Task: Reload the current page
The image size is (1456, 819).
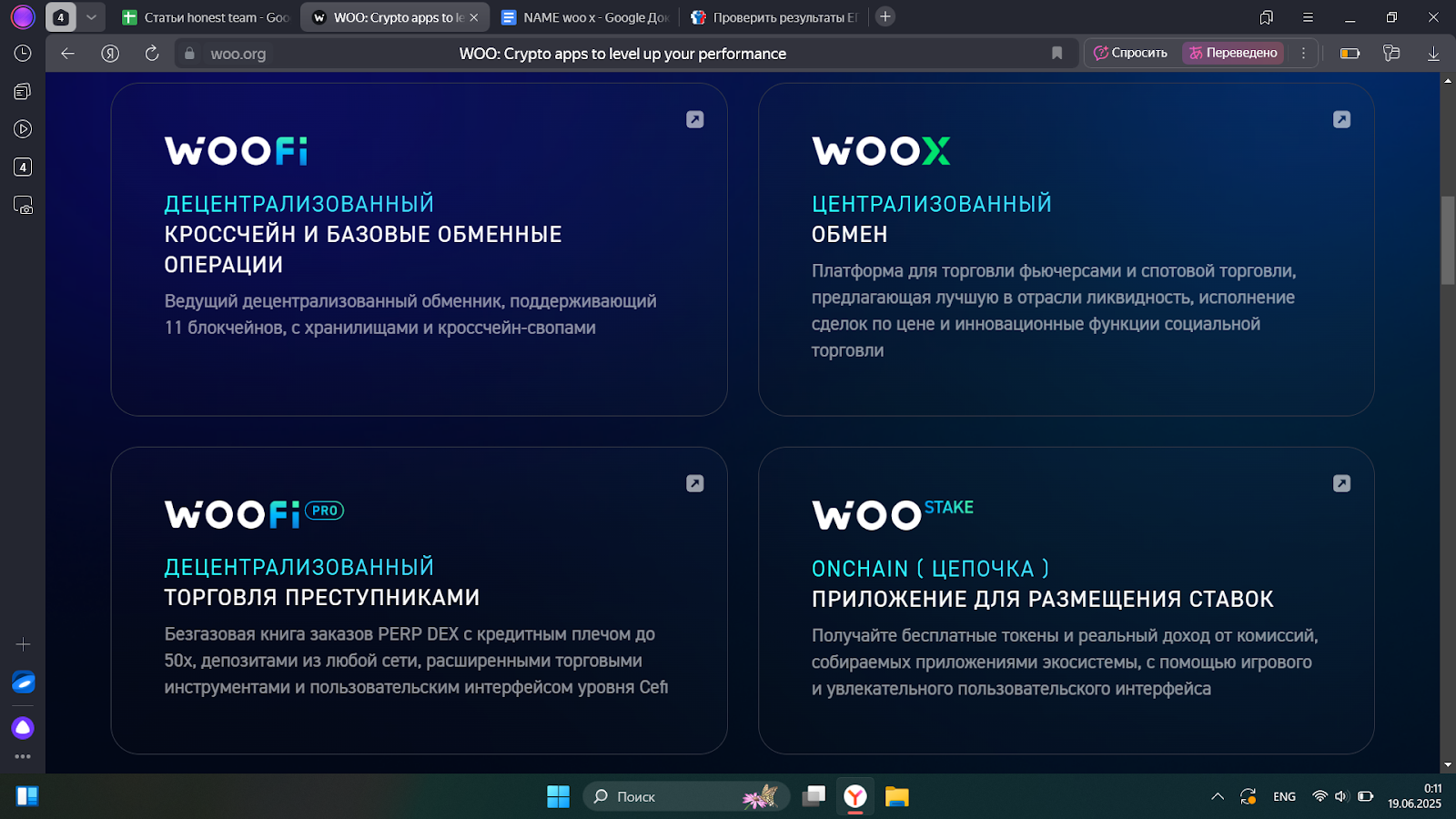Action: (x=152, y=54)
